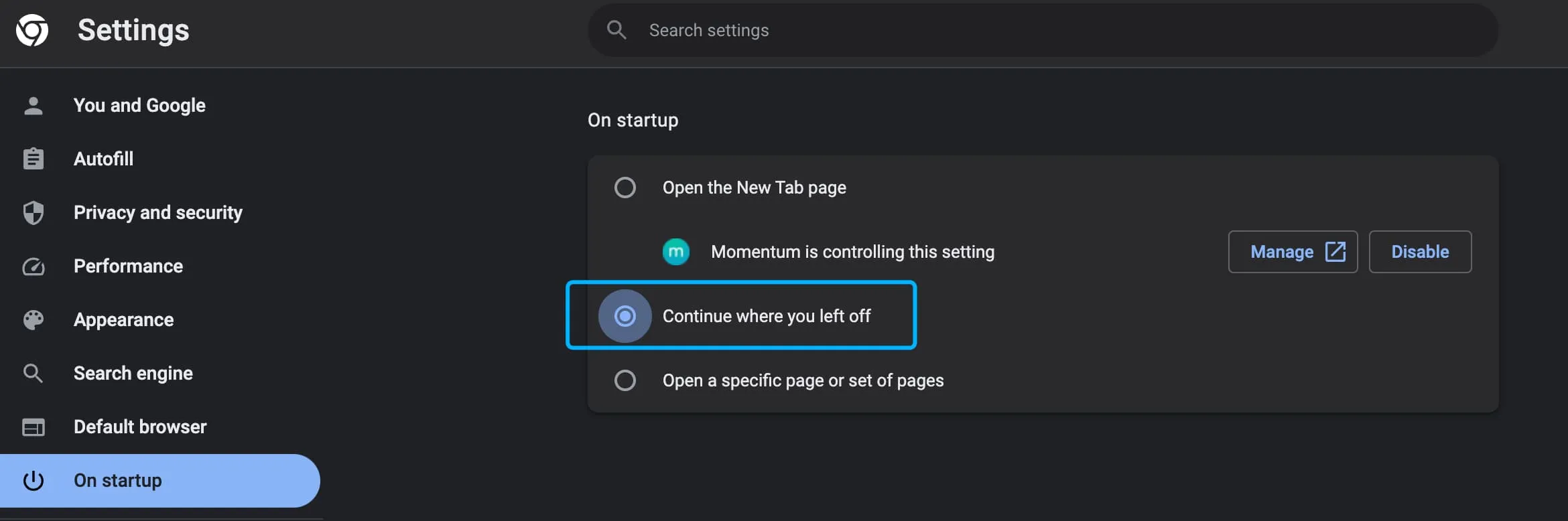Viewport: 1568px width, 521px height.
Task: Go to Privacy and security settings
Action: tap(158, 212)
